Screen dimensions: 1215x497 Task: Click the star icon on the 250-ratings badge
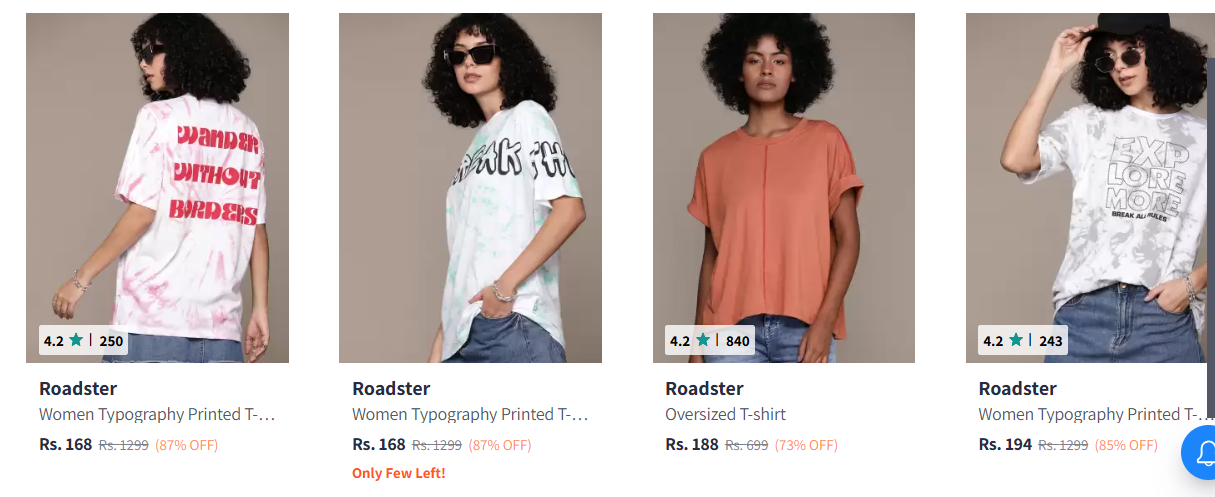click(76, 340)
